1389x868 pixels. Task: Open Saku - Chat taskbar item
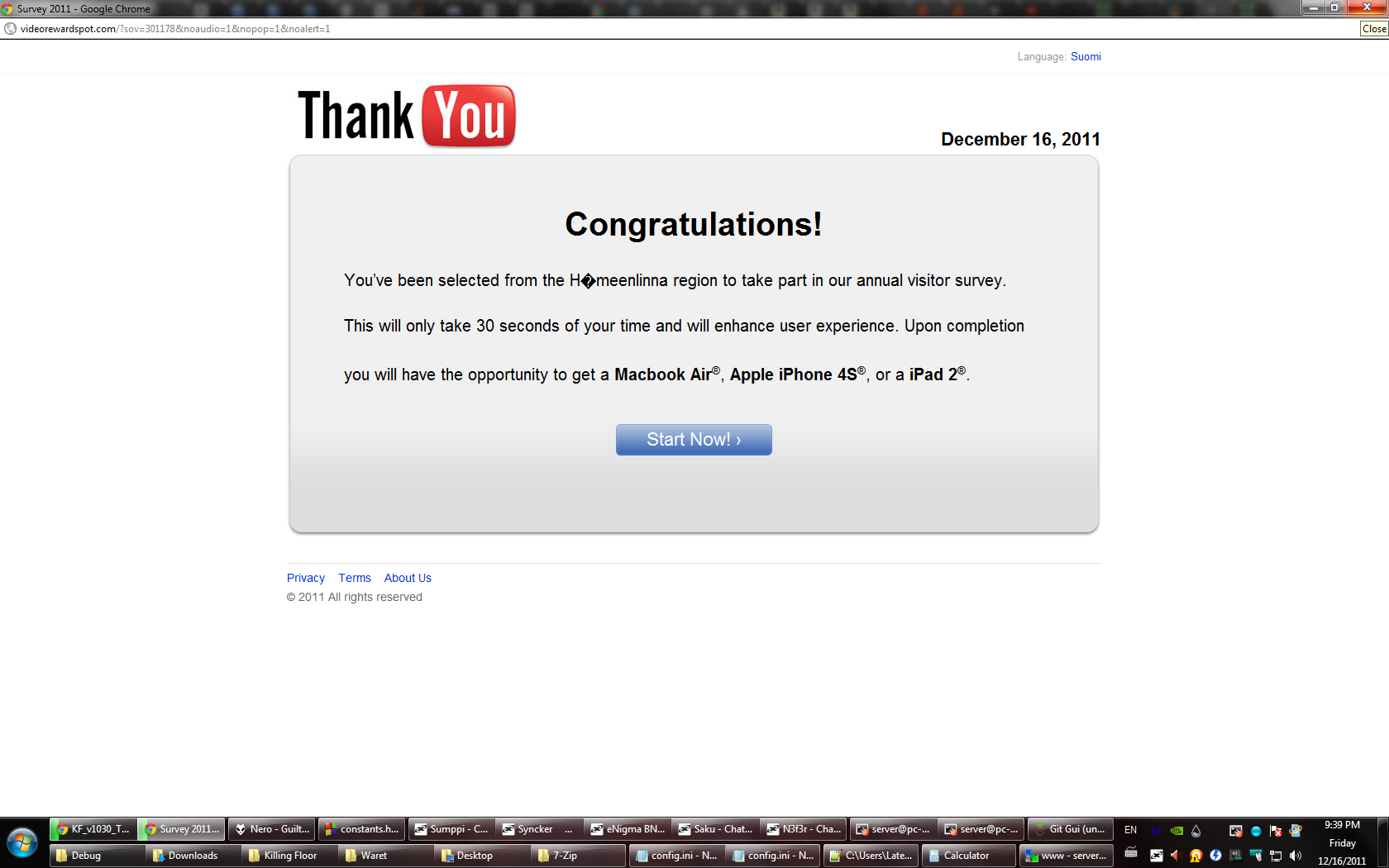tap(716, 829)
